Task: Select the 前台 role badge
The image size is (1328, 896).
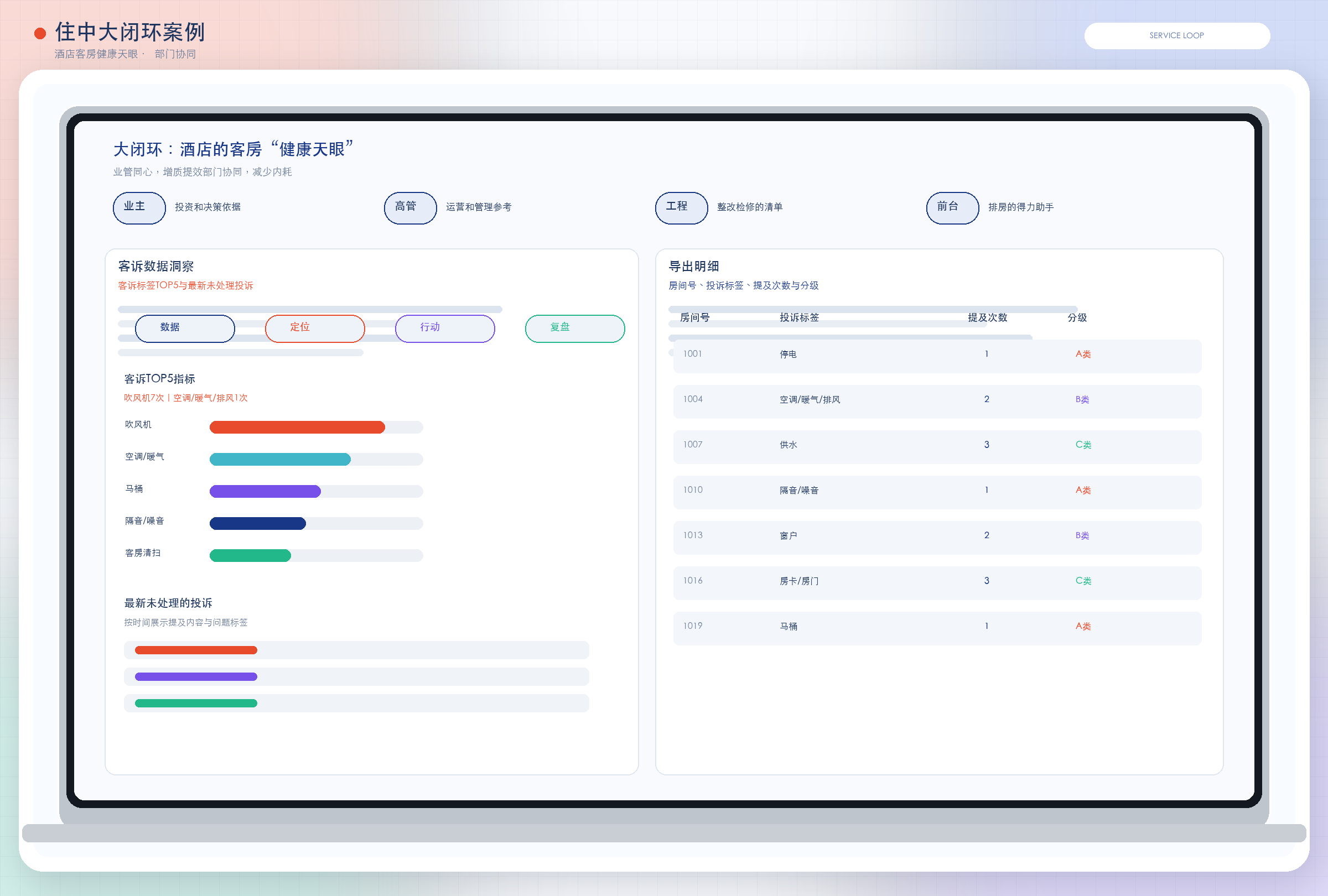Action: (x=952, y=208)
